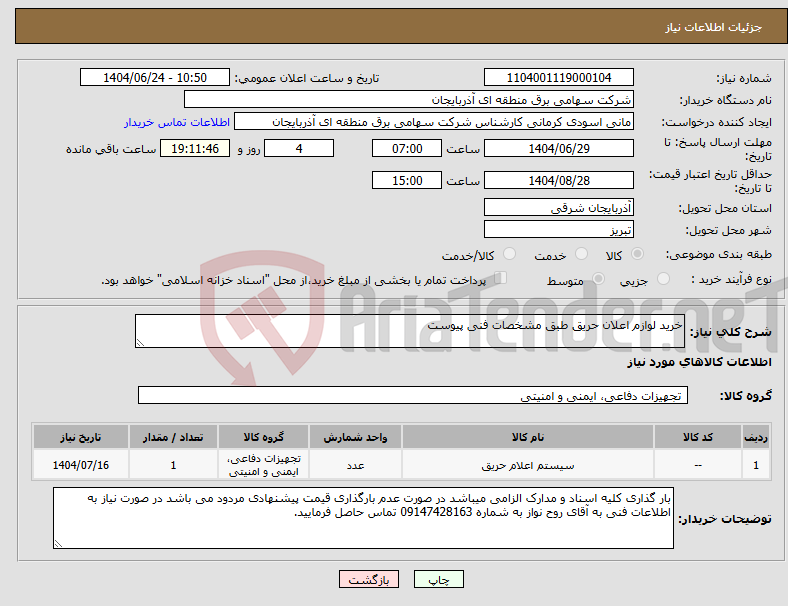Click the public announcement date-time field
This screenshot has height=606, width=788.
click(155, 77)
